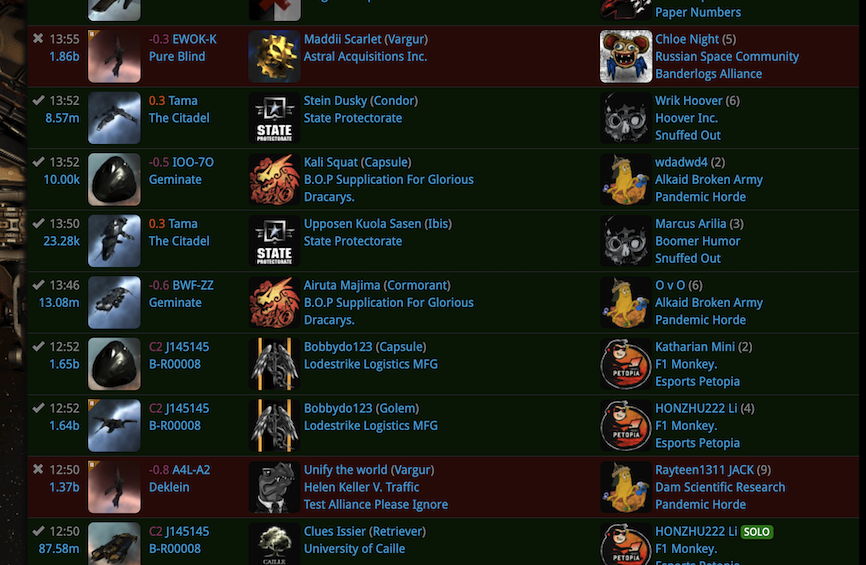Click the Astral Acquisitions Inc. gear logo
This screenshot has width=866, height=565.
pyautogui.click(x=274, y=56)
